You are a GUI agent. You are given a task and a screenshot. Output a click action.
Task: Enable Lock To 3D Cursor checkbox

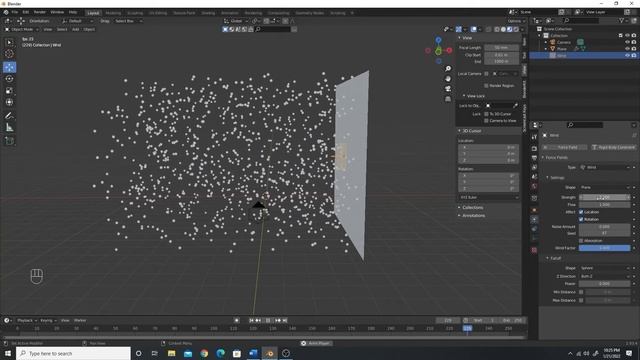tap(486, 114)
